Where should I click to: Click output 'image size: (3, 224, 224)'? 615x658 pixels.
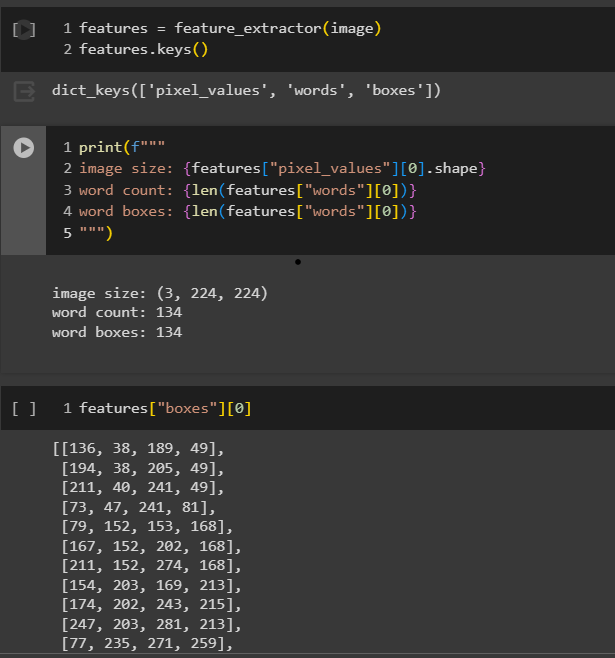[x=160, y=293]
